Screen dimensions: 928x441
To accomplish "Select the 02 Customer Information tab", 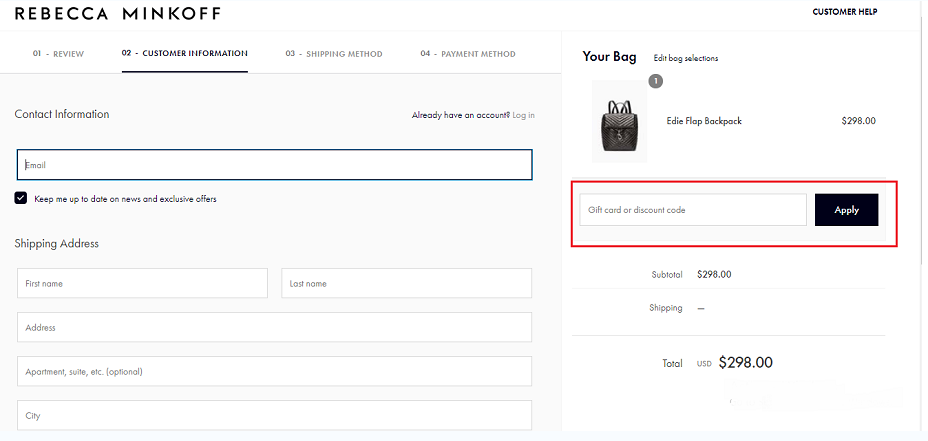I will click(185, 53).
